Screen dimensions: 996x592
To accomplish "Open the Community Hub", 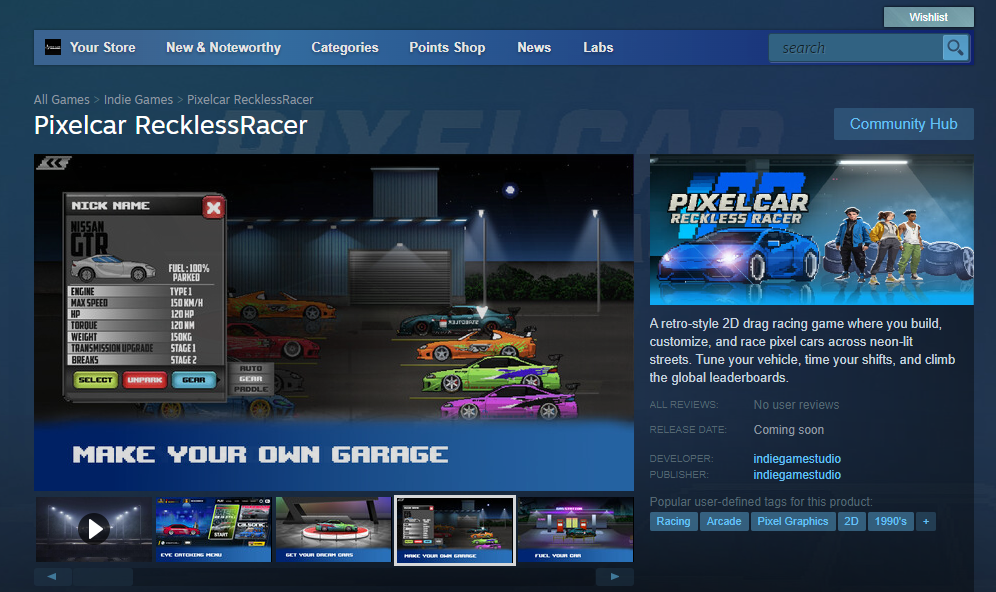I will tap(903, 124).
